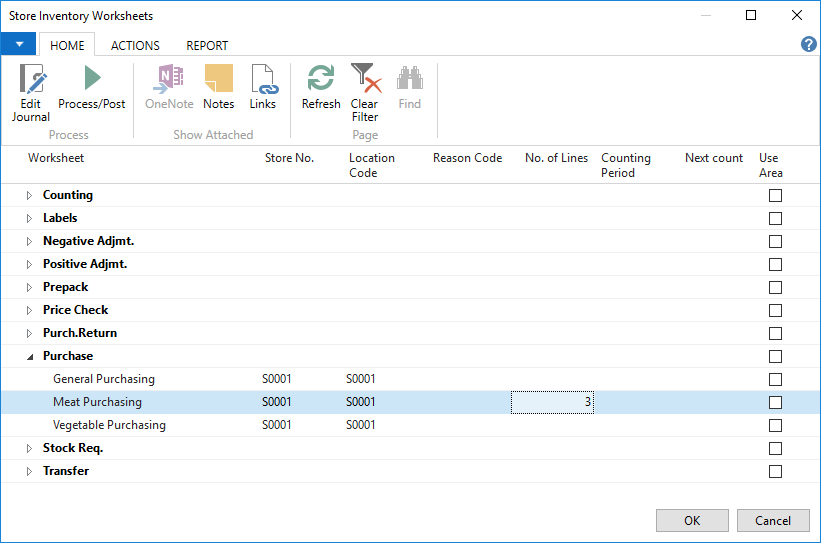Open the REPORT tab
The height and width of the screenshot is (543, 821).
pyautogui.click(x=207, y=45)
